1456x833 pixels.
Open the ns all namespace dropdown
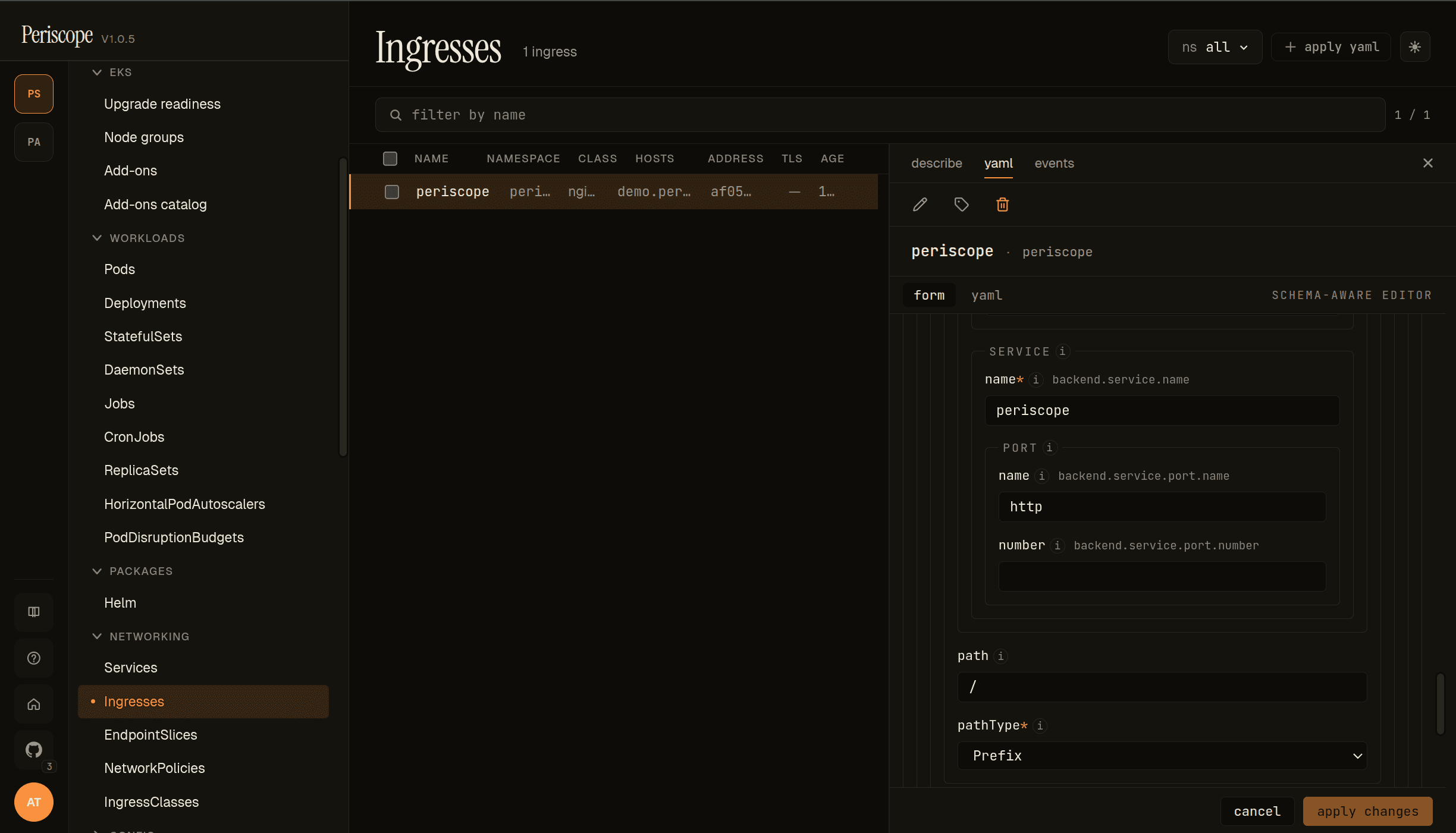[1215, 47]
